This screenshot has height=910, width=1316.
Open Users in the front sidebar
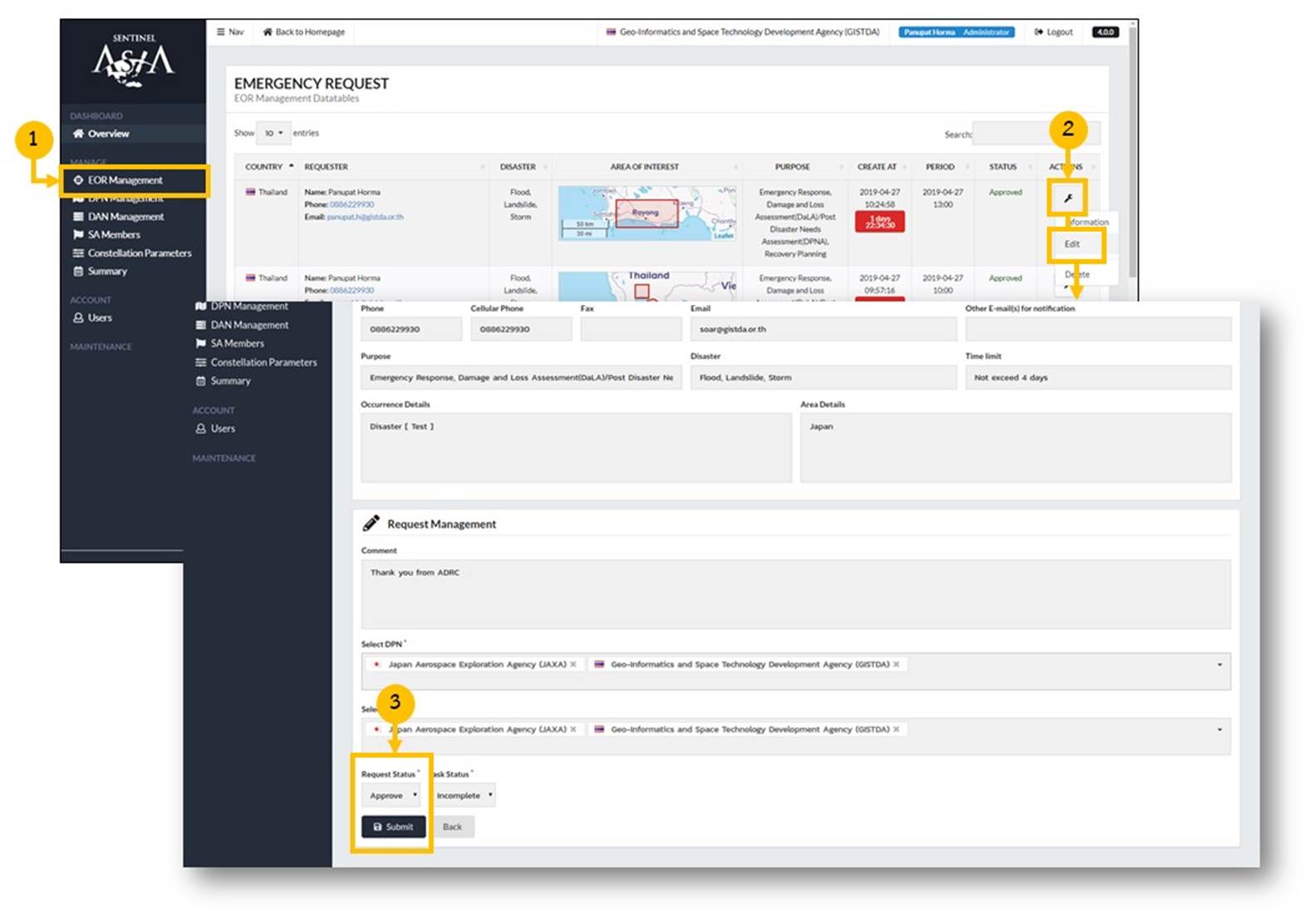[222, 429]
